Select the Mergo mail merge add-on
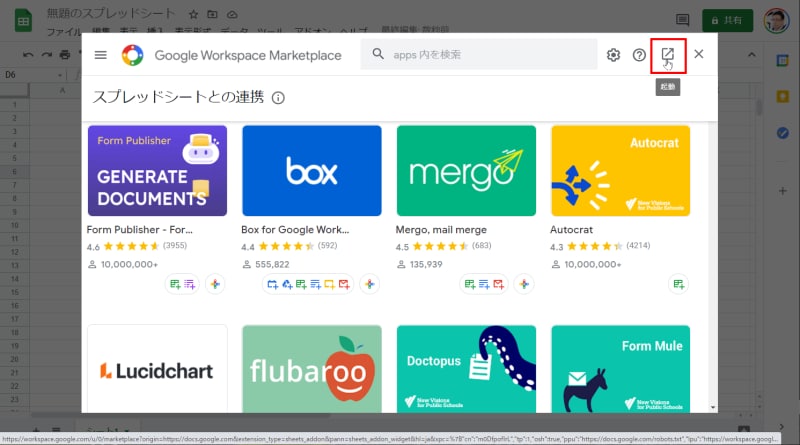Viewport: 800px width, 445px height. [465, 170]
